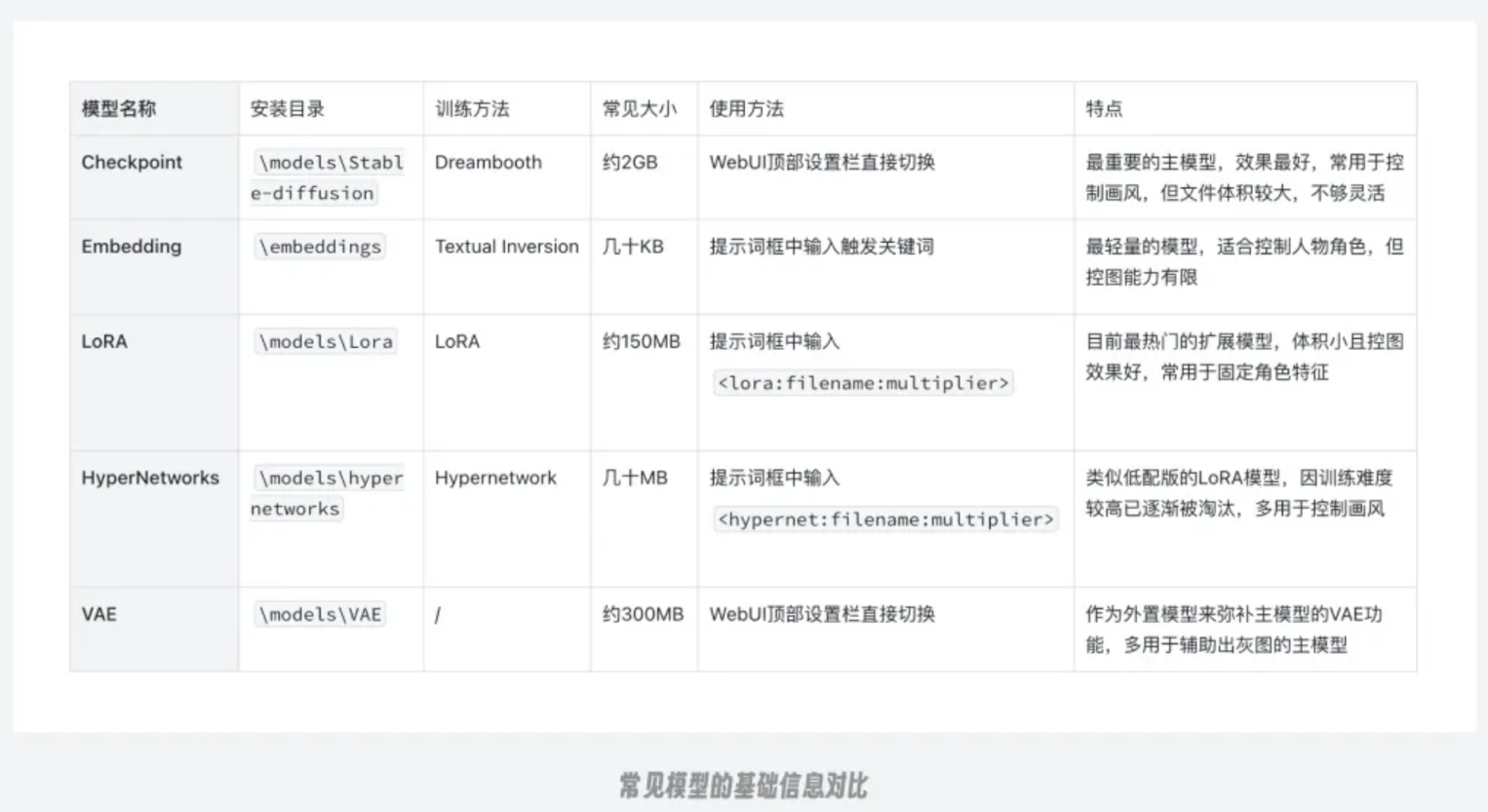Click the caption 常见模型的基础信息对比
The width and height of the screenshot is (1488, 812).
tap(743, 786)
